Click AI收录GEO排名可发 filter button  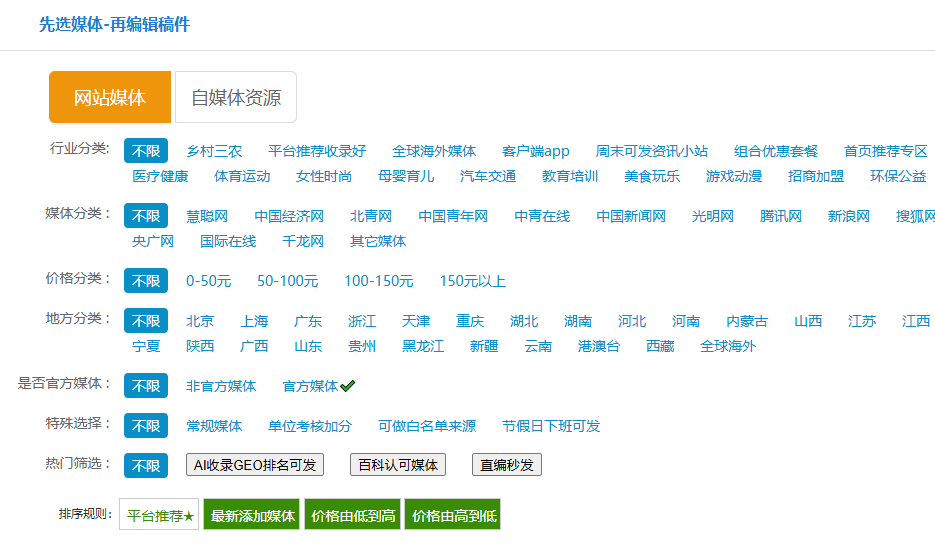pyautogui.click(x=255, y=465)
